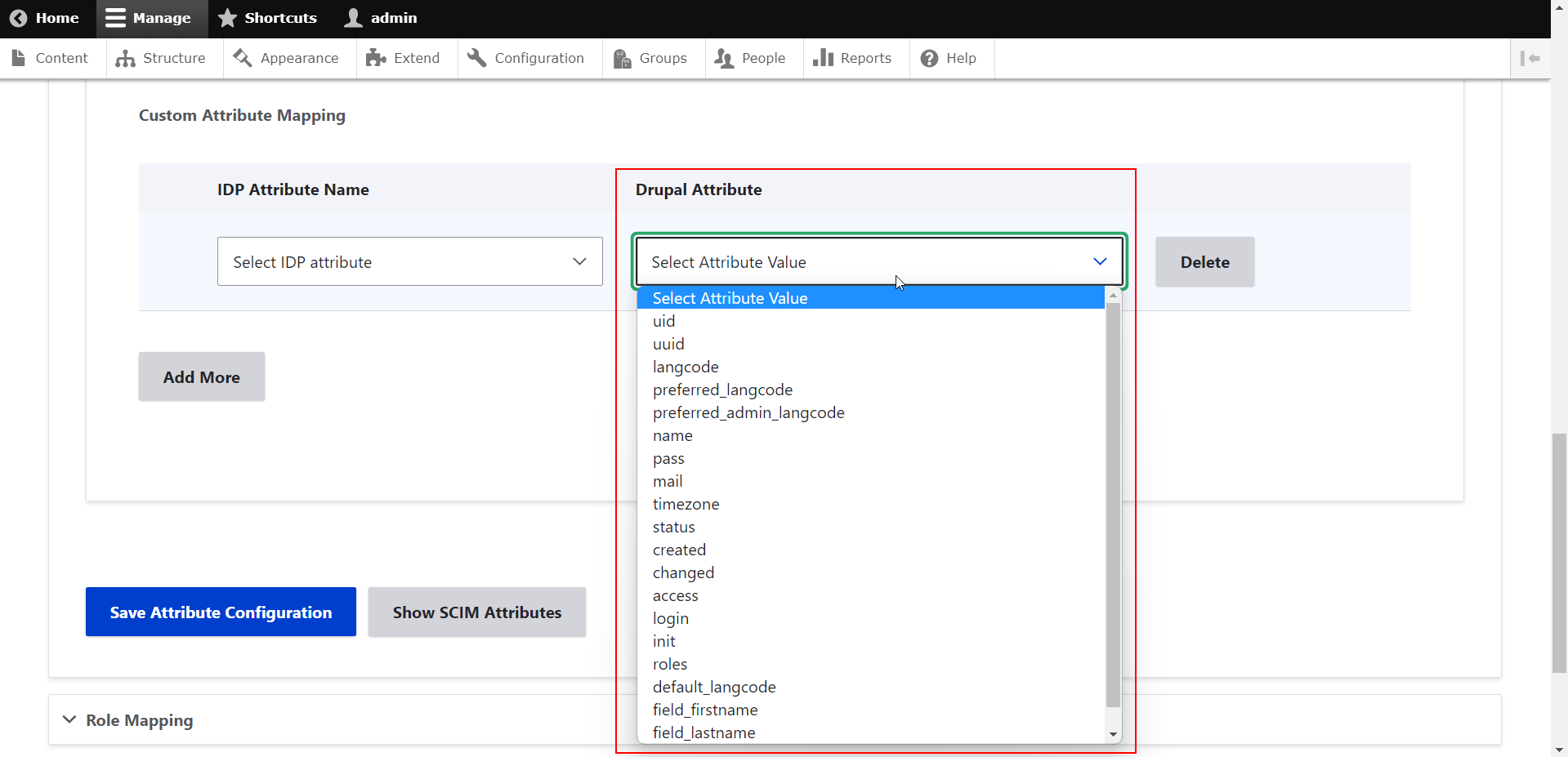This screenshot has width=1568, height=757.
Task: Toggle the Manage hamburger menu icon
Action: 115,18
